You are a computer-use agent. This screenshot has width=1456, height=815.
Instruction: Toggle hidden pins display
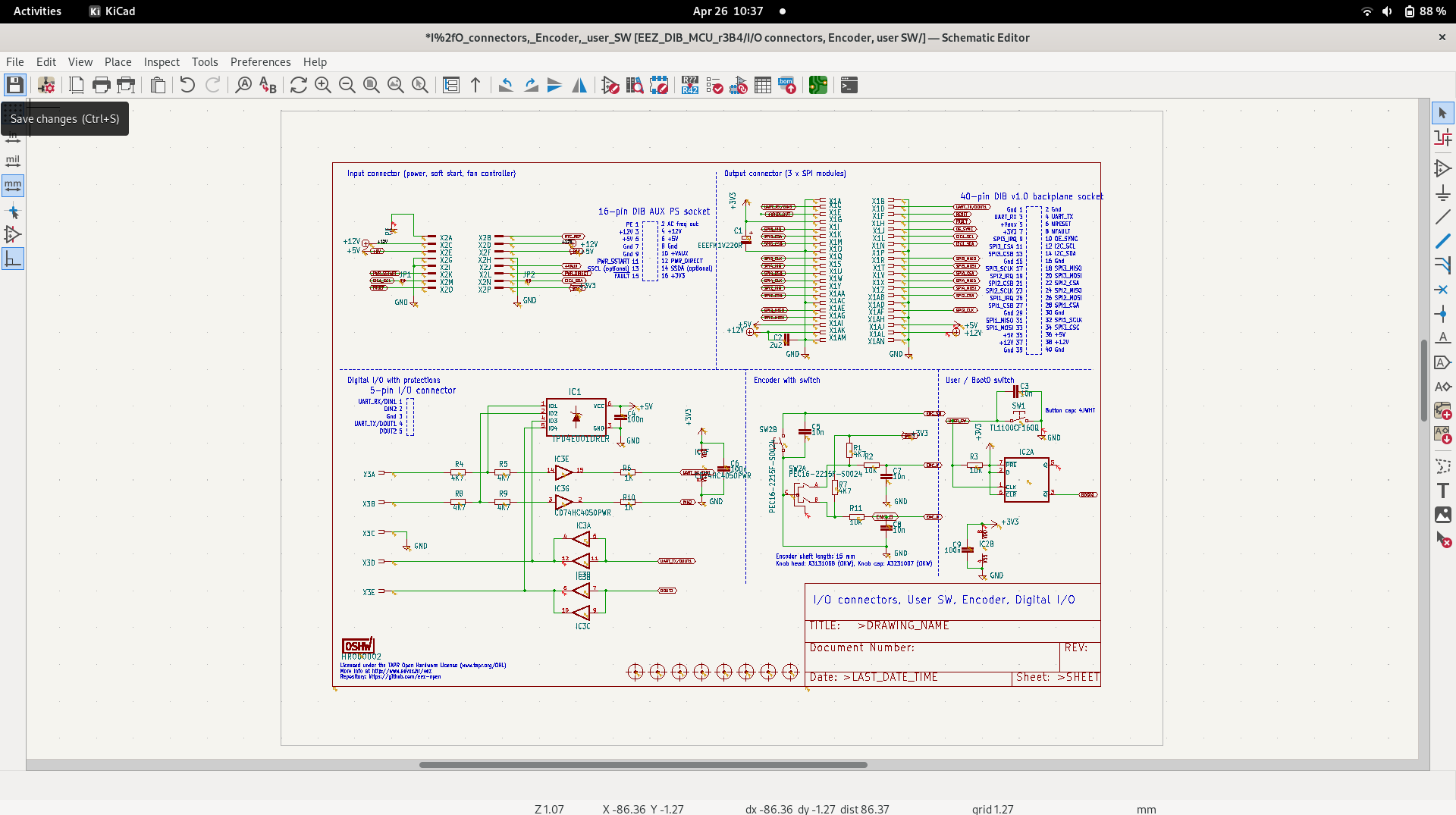(x=13, y=234)
